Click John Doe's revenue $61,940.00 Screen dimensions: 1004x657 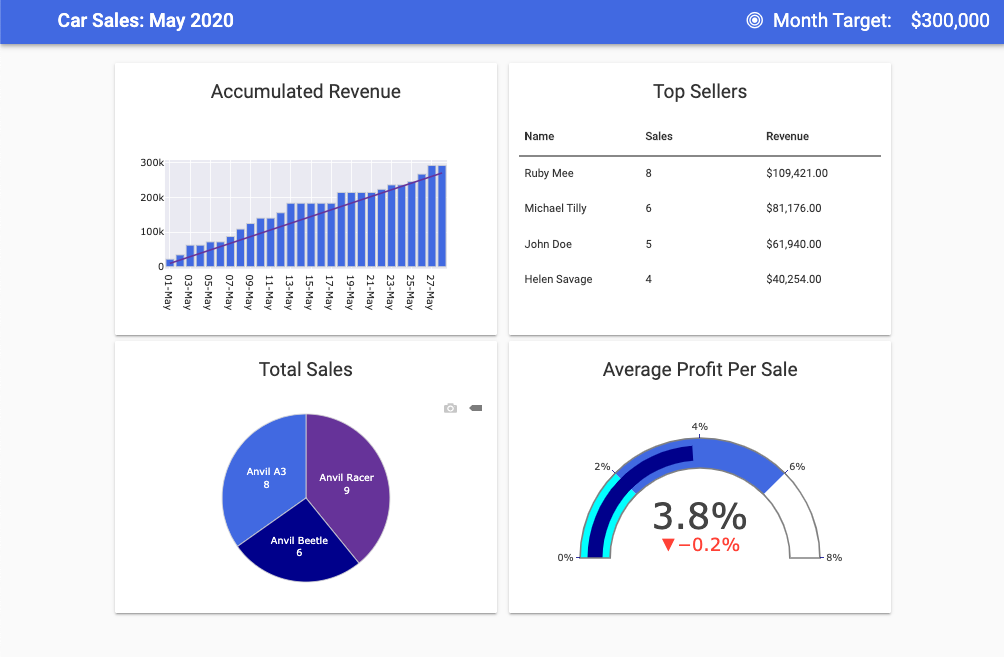[793, 244]
